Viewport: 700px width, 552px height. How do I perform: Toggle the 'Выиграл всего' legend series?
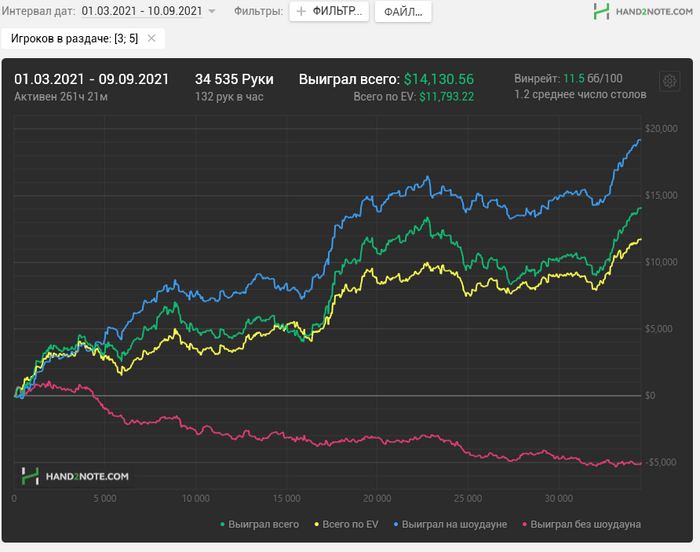259,524
